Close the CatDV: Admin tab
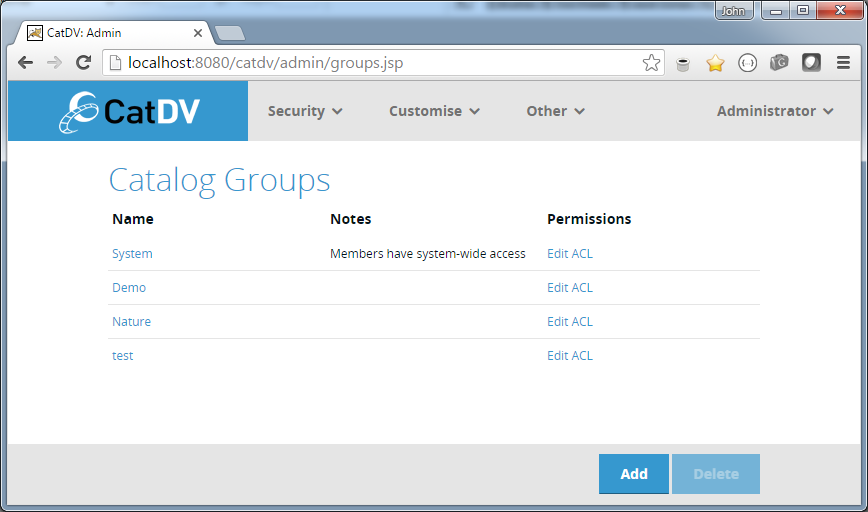The height and width of the screenshot is (512, 868). click(x=198, y=33)
